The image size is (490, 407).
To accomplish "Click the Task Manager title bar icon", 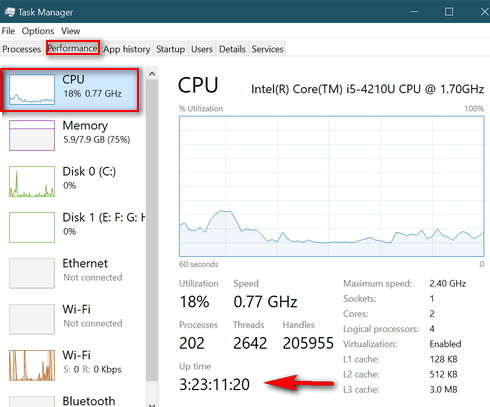I will (10, 12).
